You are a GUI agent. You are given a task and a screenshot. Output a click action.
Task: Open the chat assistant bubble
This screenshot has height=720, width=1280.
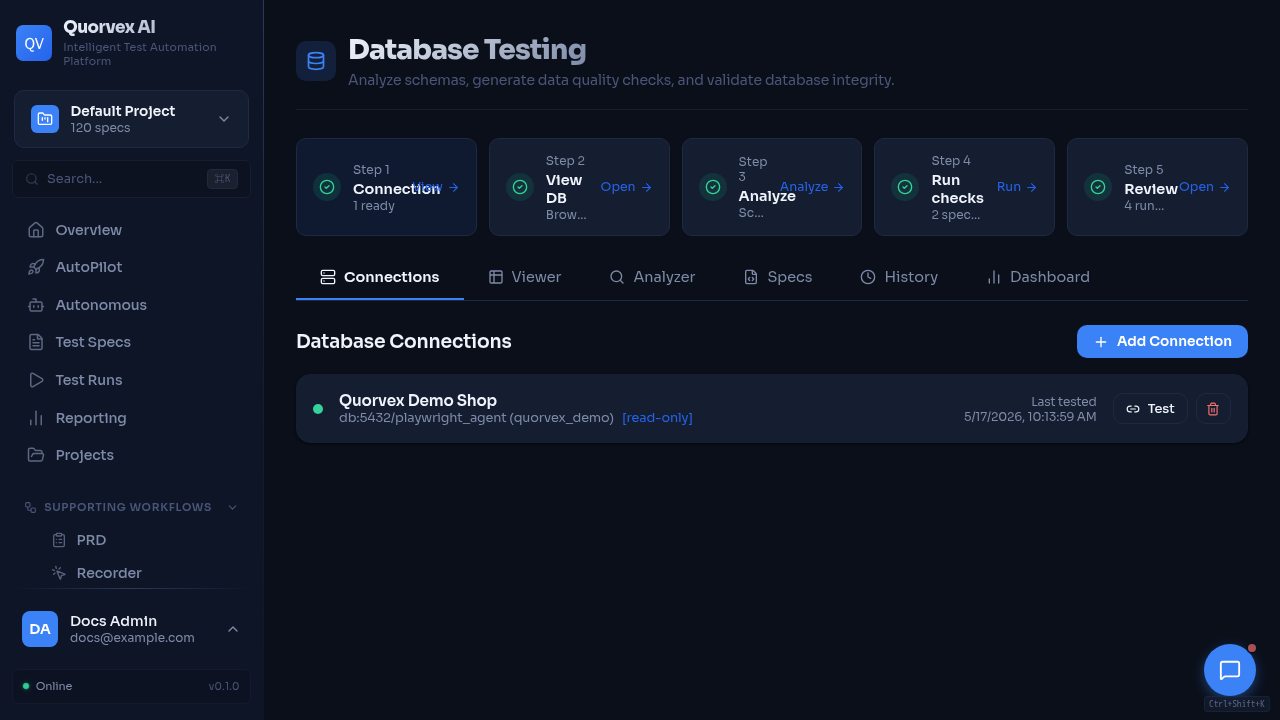[x=1230, y=670]
